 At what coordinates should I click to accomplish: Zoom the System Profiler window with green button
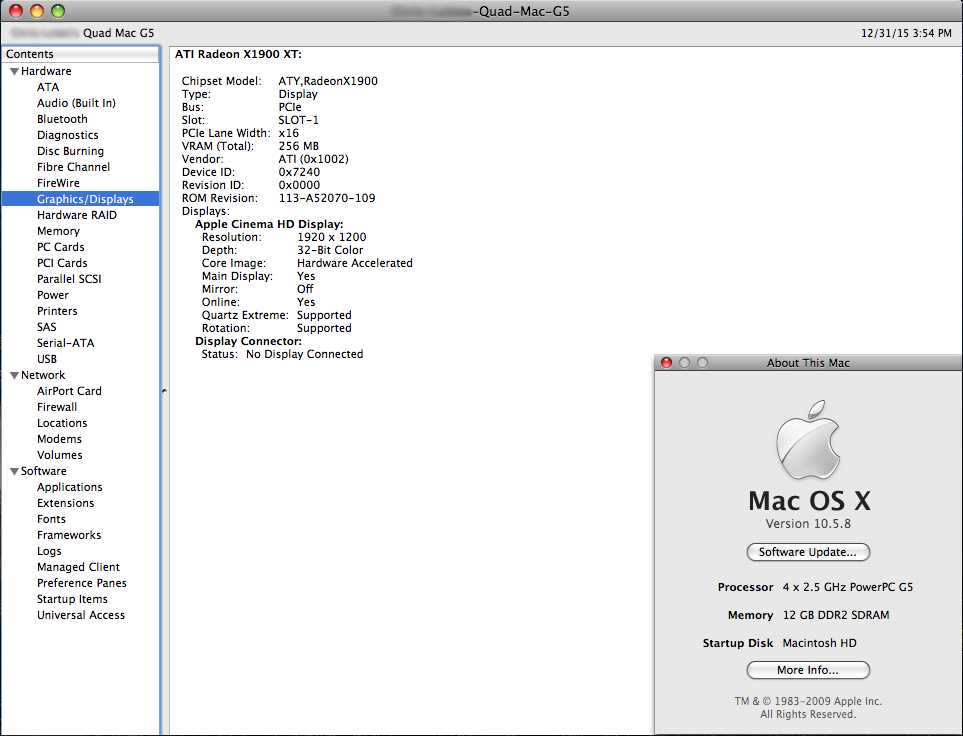point(58,11)
